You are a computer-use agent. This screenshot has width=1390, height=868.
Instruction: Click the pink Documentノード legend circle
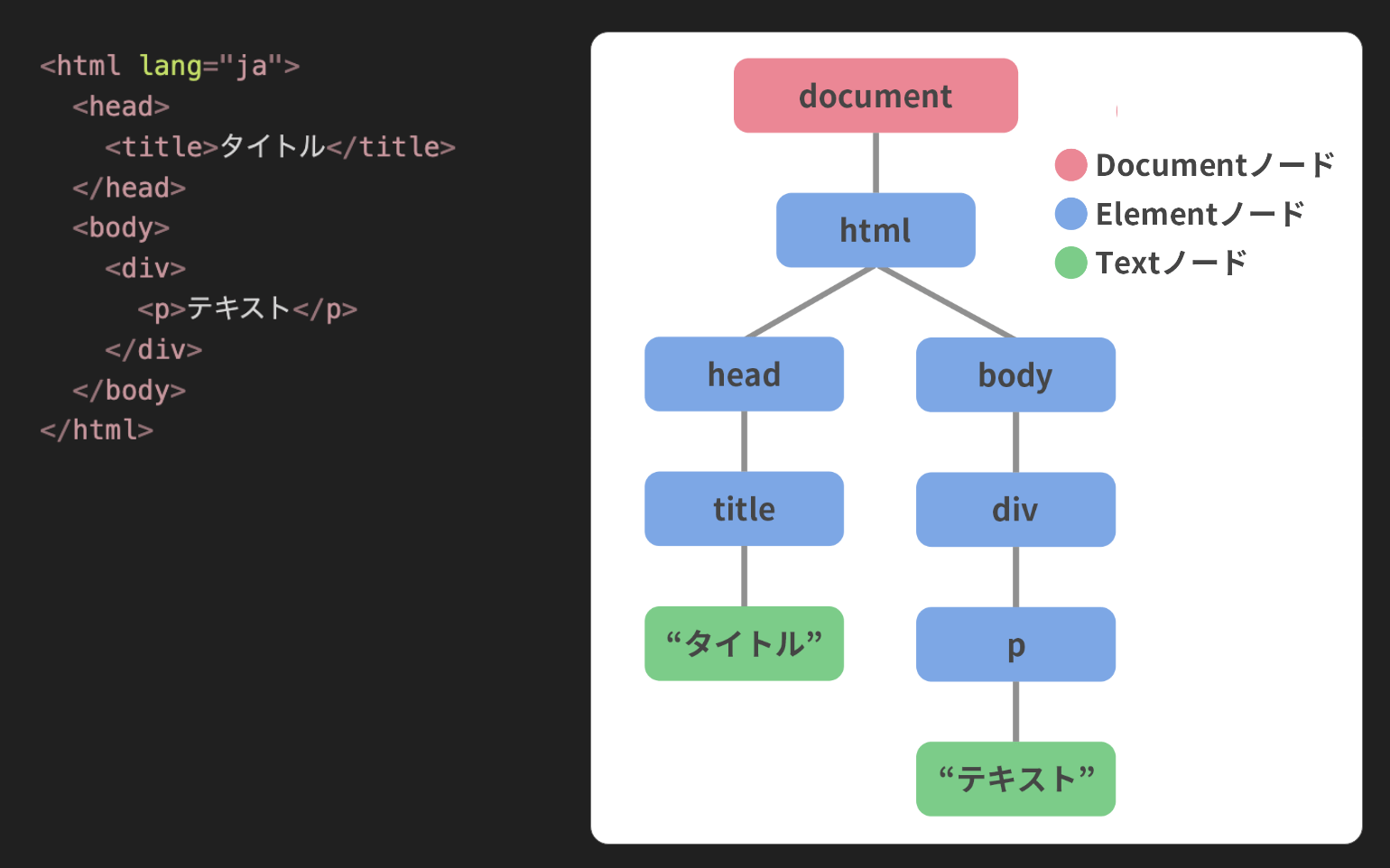[1070, 165]
